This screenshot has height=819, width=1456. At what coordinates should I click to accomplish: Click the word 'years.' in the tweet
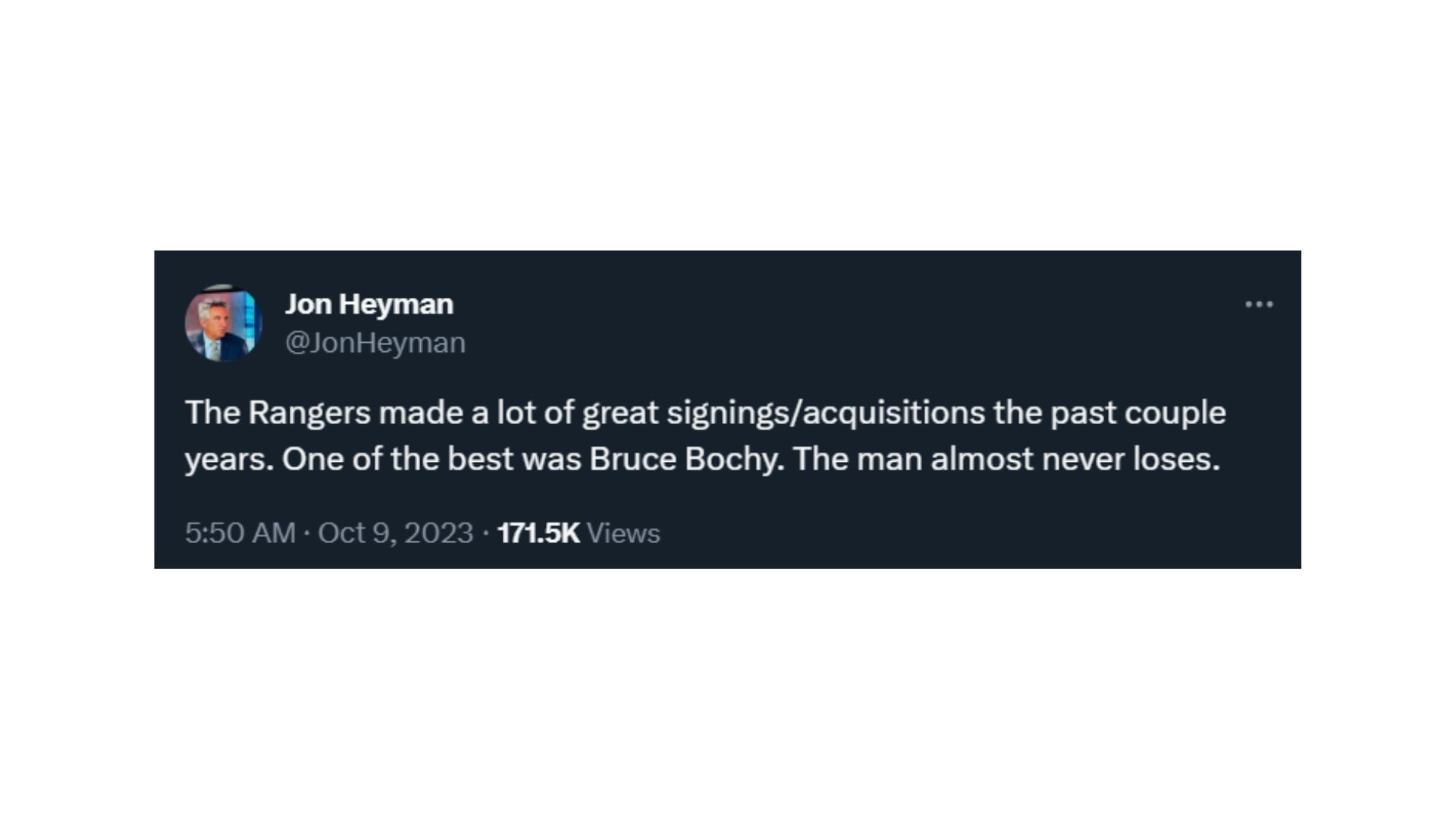229,460
